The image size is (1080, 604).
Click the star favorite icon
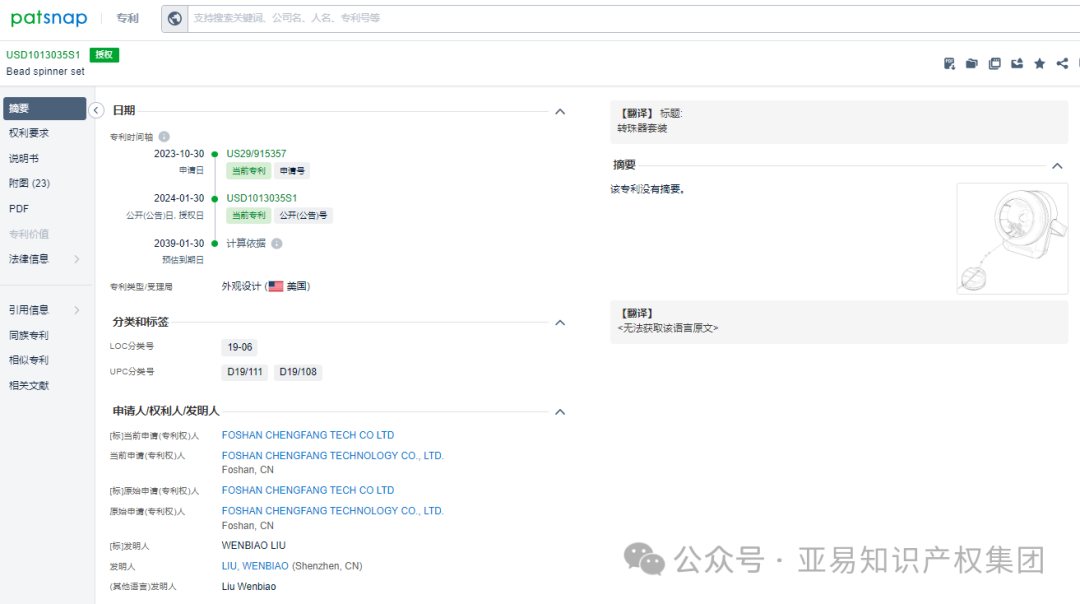1039,63
